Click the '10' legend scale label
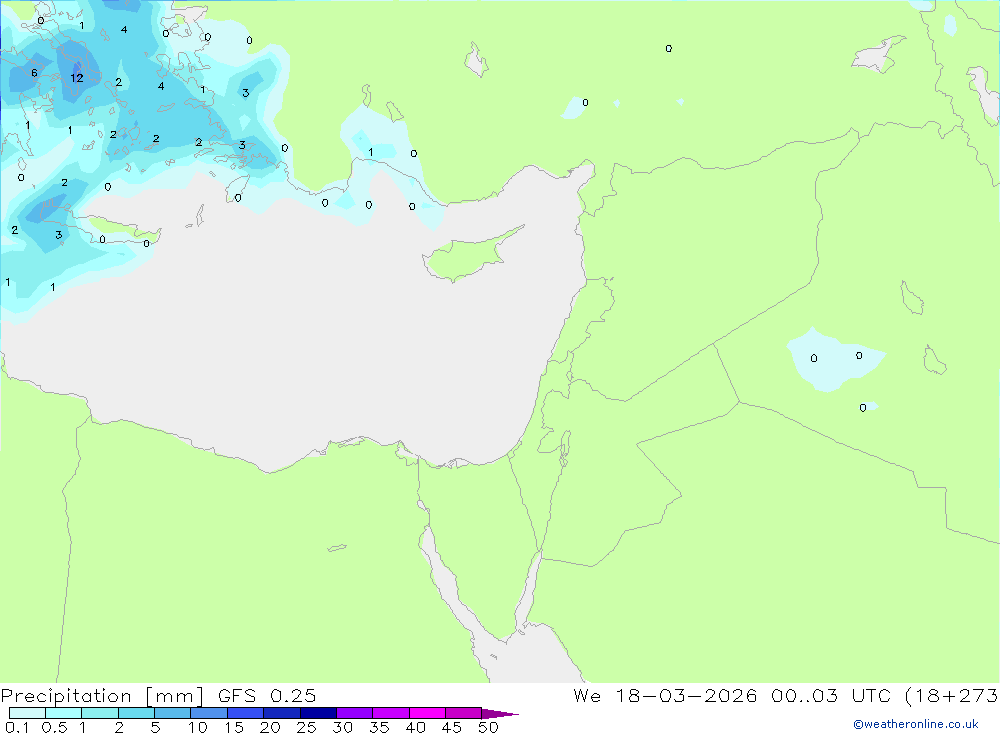The height and width of the screenshot is (733, 1000). tap(198, 727)
